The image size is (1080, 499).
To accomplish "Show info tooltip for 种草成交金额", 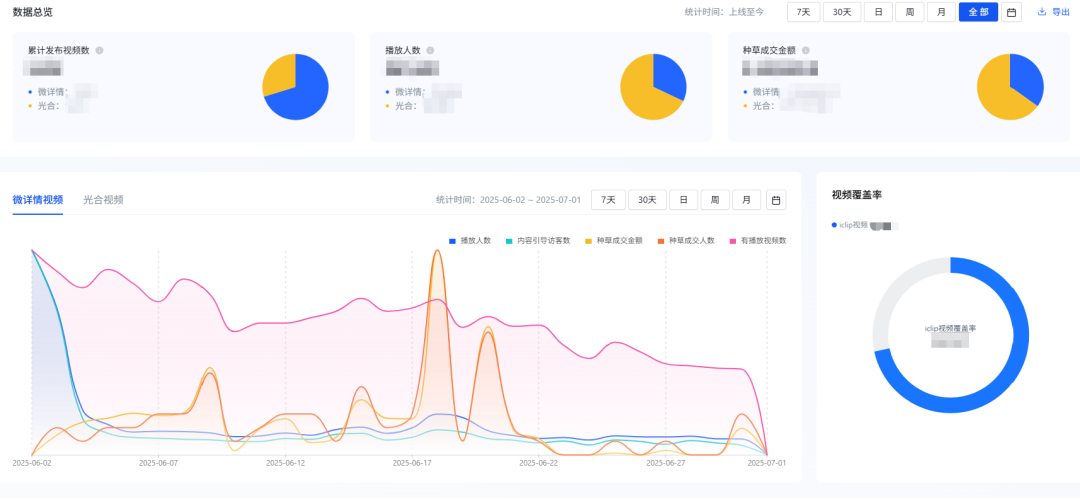I will pyautogui.click(x=806, y=50).
